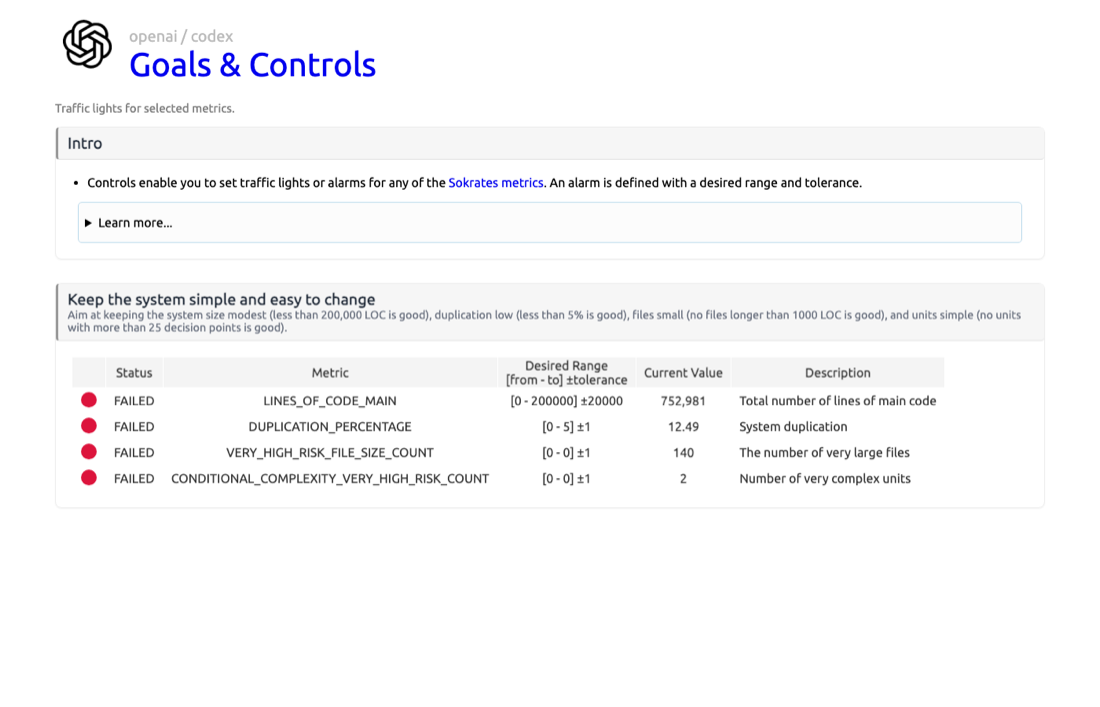Click red status dot for LINES_OF_CODE_MAIN

tap(88, 400)
